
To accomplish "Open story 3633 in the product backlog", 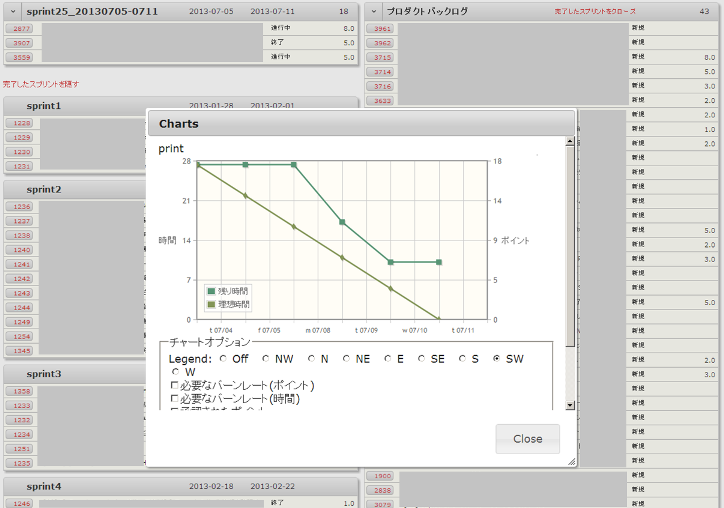I will 382,101.
